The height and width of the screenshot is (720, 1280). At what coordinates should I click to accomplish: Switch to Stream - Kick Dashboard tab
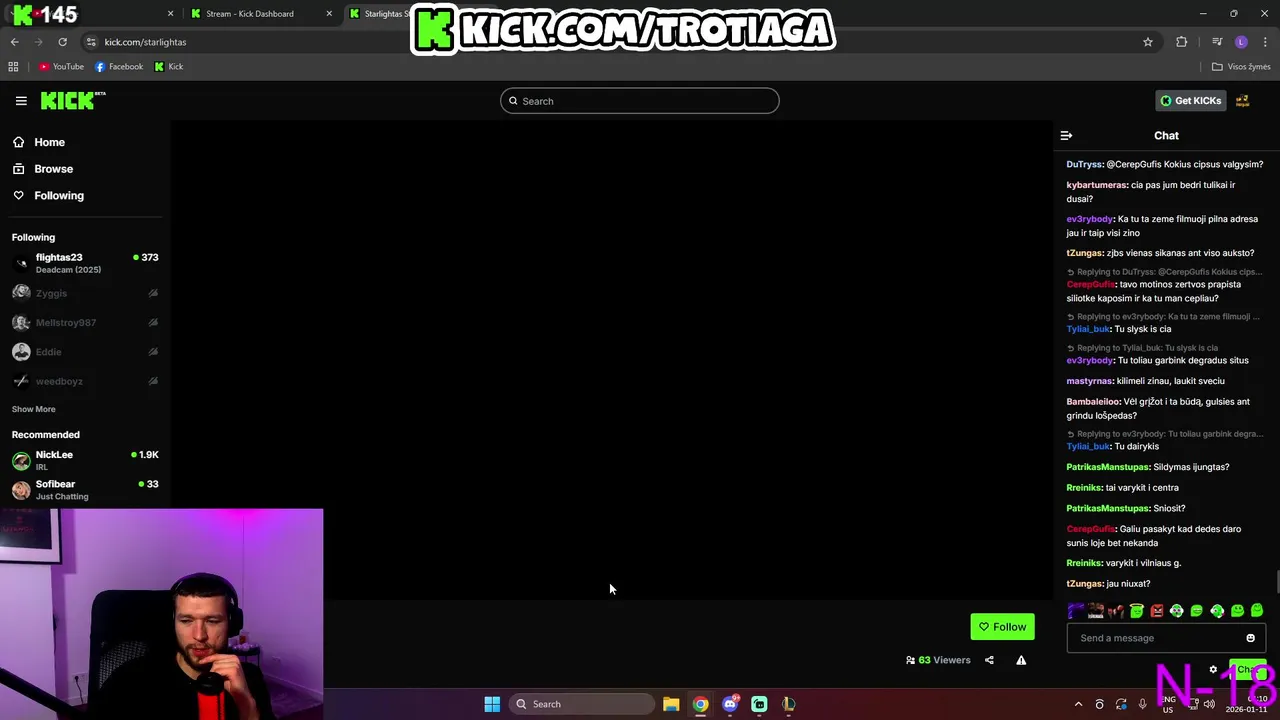click(x=250, y=14)
